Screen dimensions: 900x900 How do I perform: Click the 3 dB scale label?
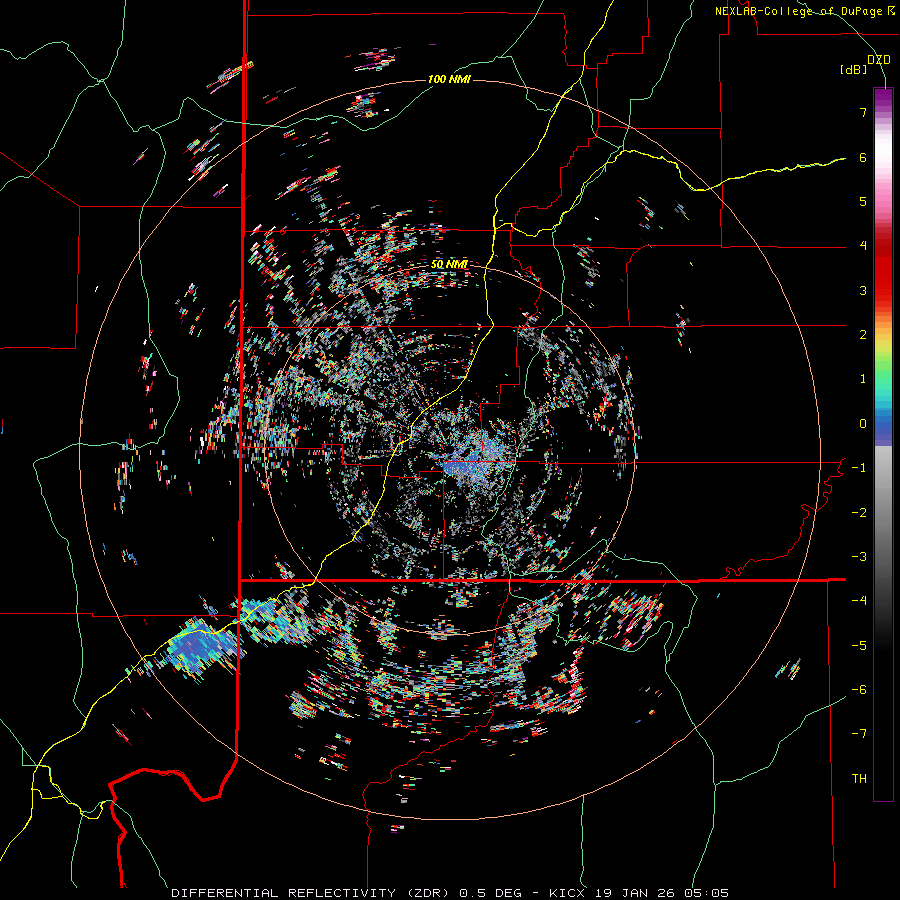(x=863, y=290)
